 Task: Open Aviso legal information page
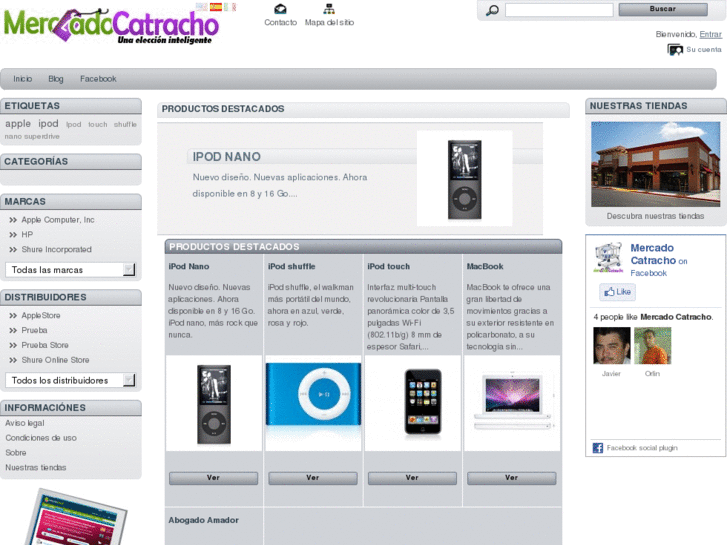25,423
